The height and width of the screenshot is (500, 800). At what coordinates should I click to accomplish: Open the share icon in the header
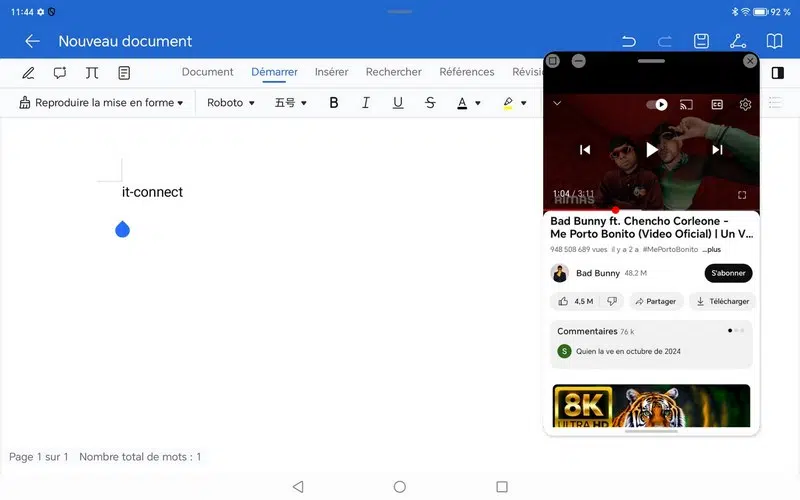point(738,41)
